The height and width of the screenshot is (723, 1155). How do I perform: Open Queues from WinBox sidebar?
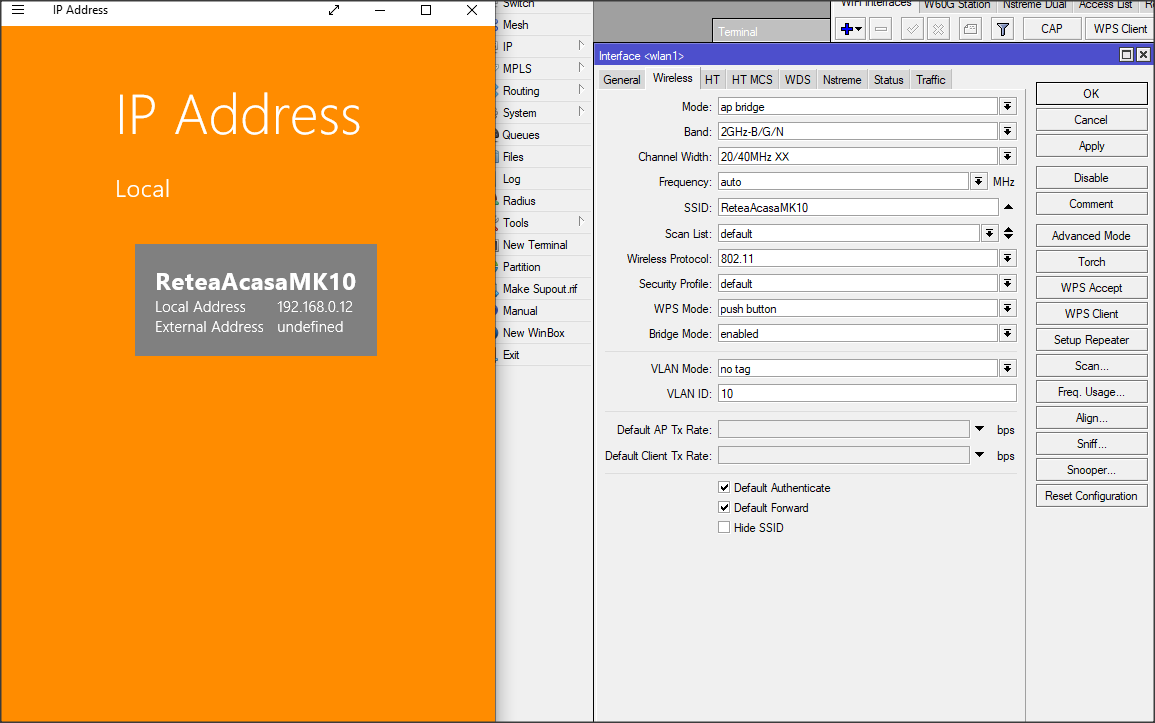tap(544, 135)
